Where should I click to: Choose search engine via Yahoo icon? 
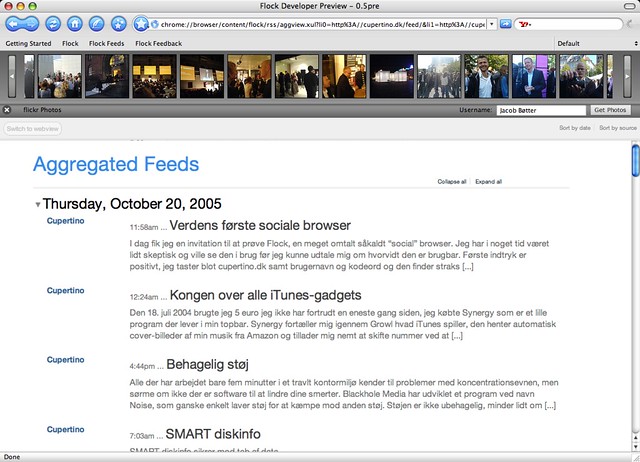[524, 24]
